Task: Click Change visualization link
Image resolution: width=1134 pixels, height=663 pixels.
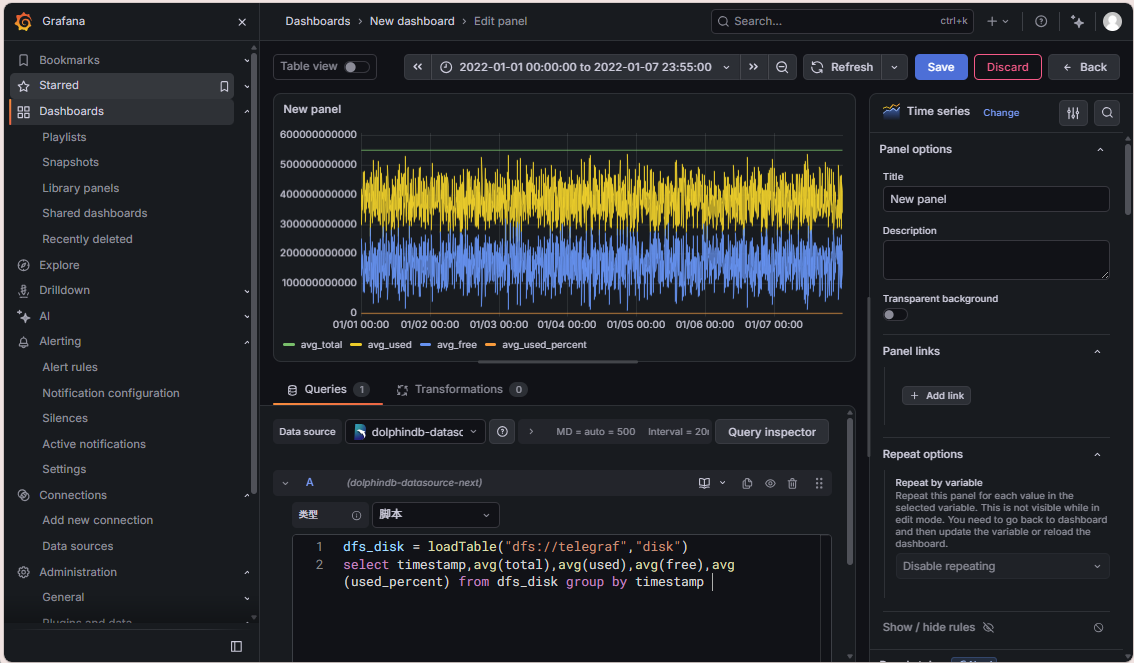Action: (x=1001, y=113)
